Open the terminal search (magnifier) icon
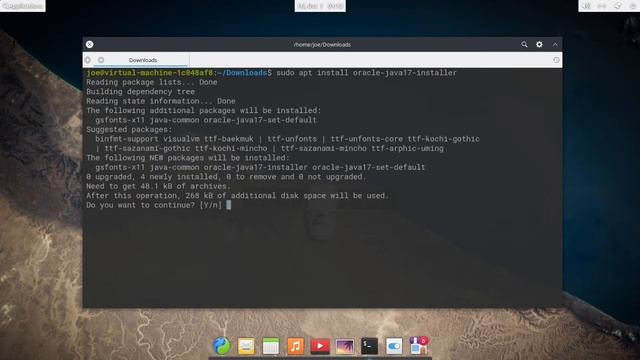Viewport: 640px width, 360px height. pos(524,44)
